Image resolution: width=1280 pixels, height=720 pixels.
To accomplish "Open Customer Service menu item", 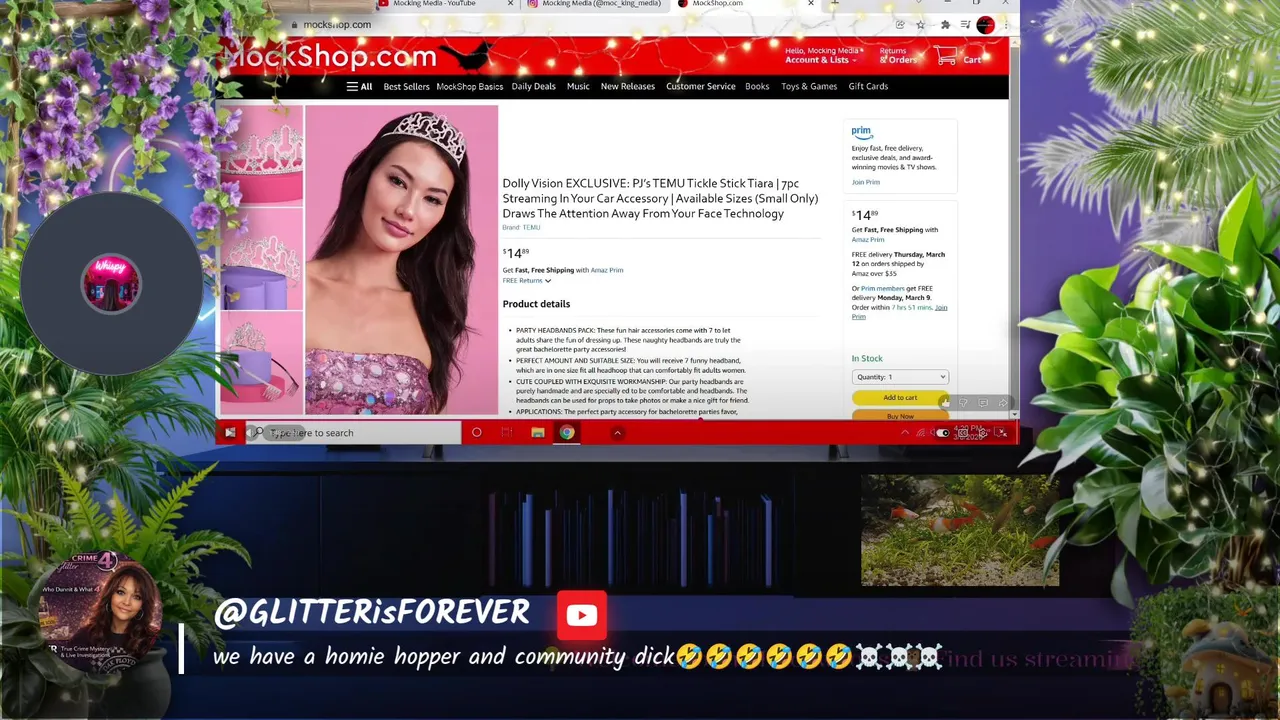I will (x=700, y=87).
